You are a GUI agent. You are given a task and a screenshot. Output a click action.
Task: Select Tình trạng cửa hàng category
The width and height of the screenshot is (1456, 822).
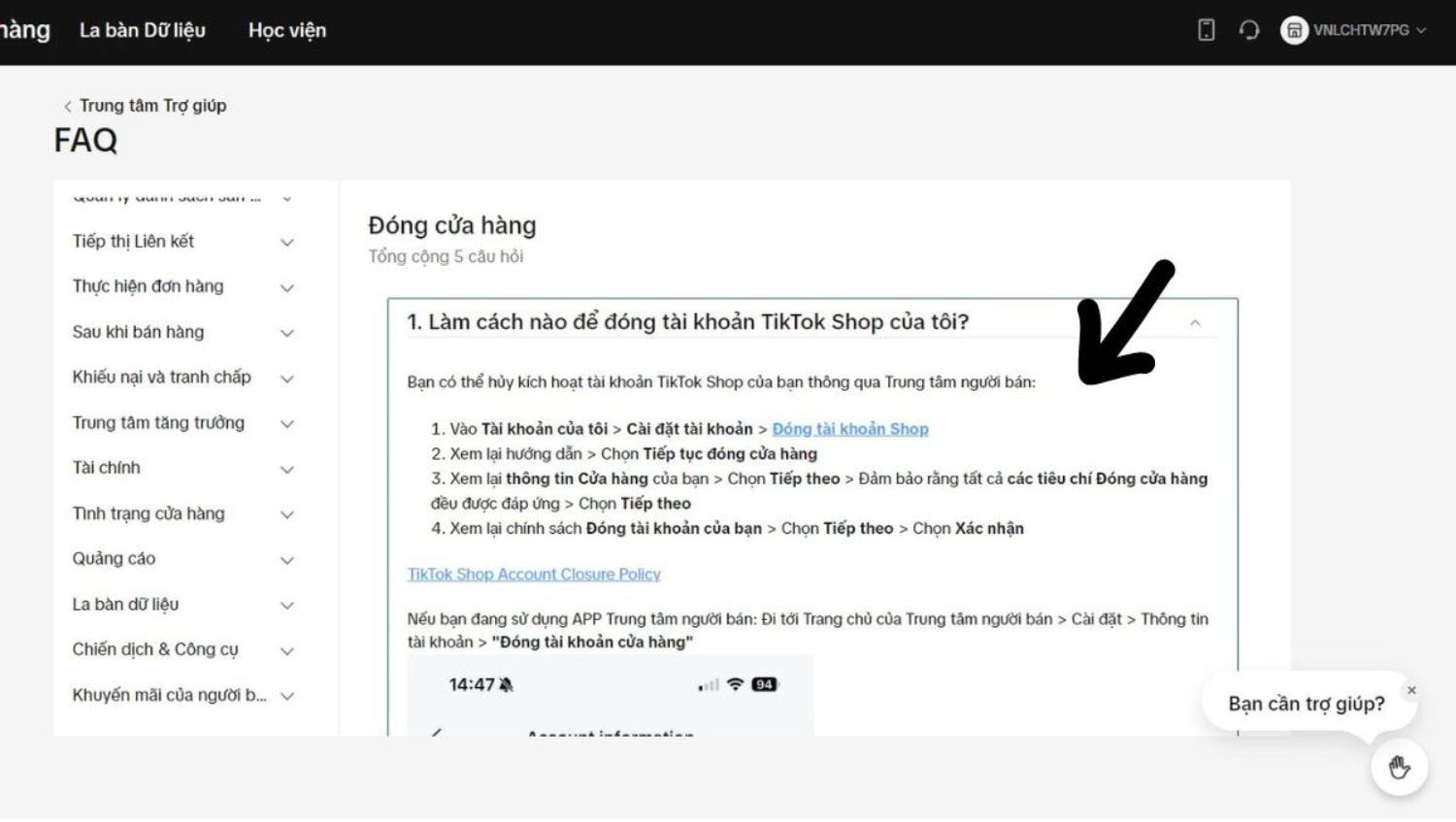click(148, 513)
